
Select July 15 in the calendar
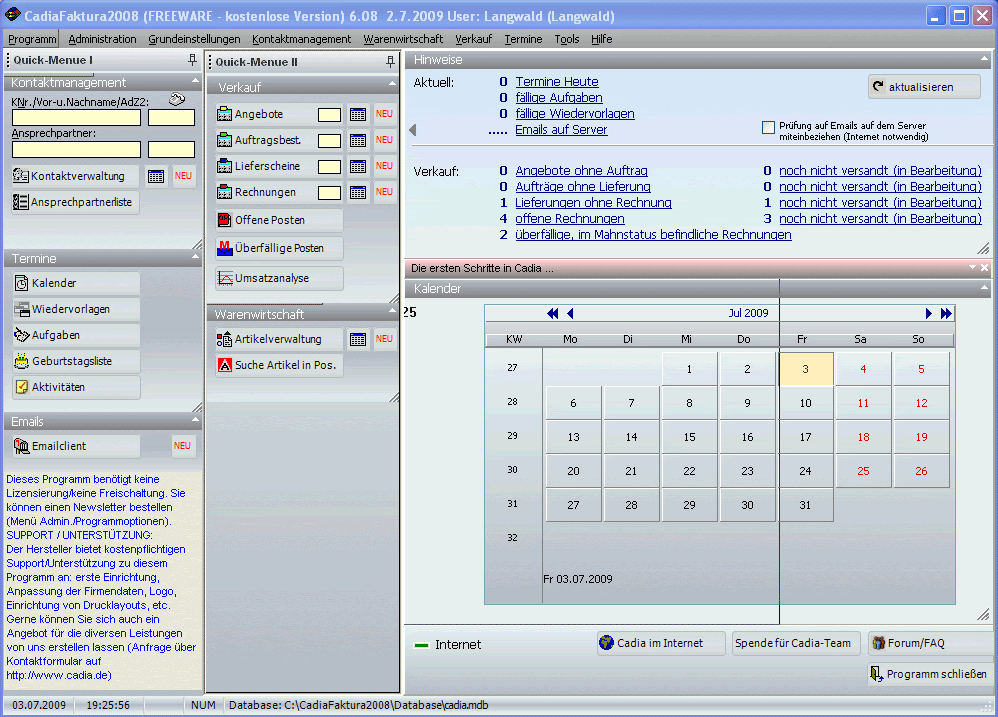pyautogui.click(x=689, y=437)
